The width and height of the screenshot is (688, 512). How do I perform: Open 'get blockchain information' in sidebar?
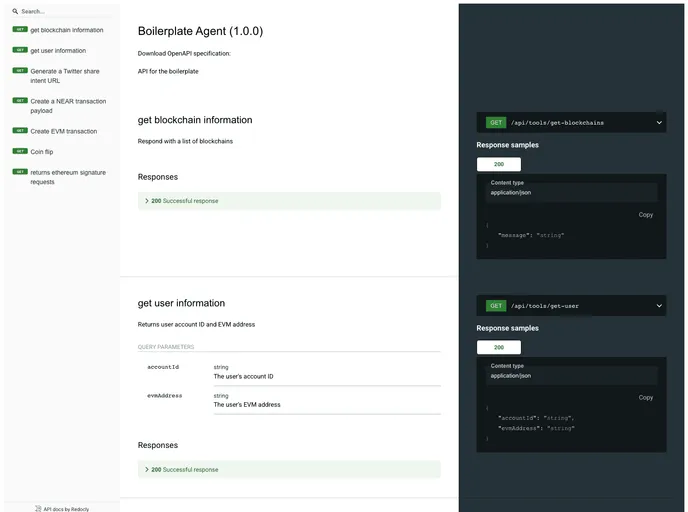pyautogui.click(x=67, y=30)
